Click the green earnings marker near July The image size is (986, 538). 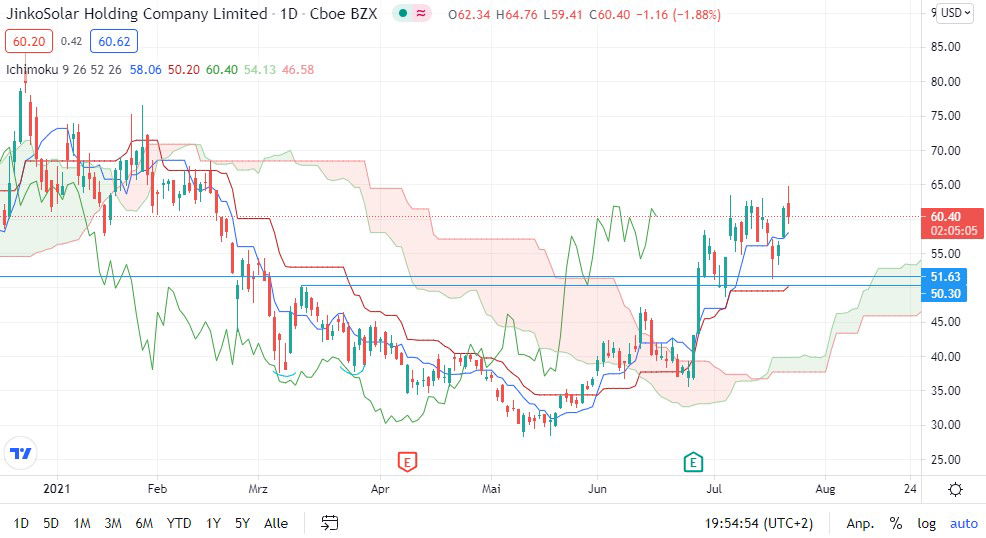[693, 463]
